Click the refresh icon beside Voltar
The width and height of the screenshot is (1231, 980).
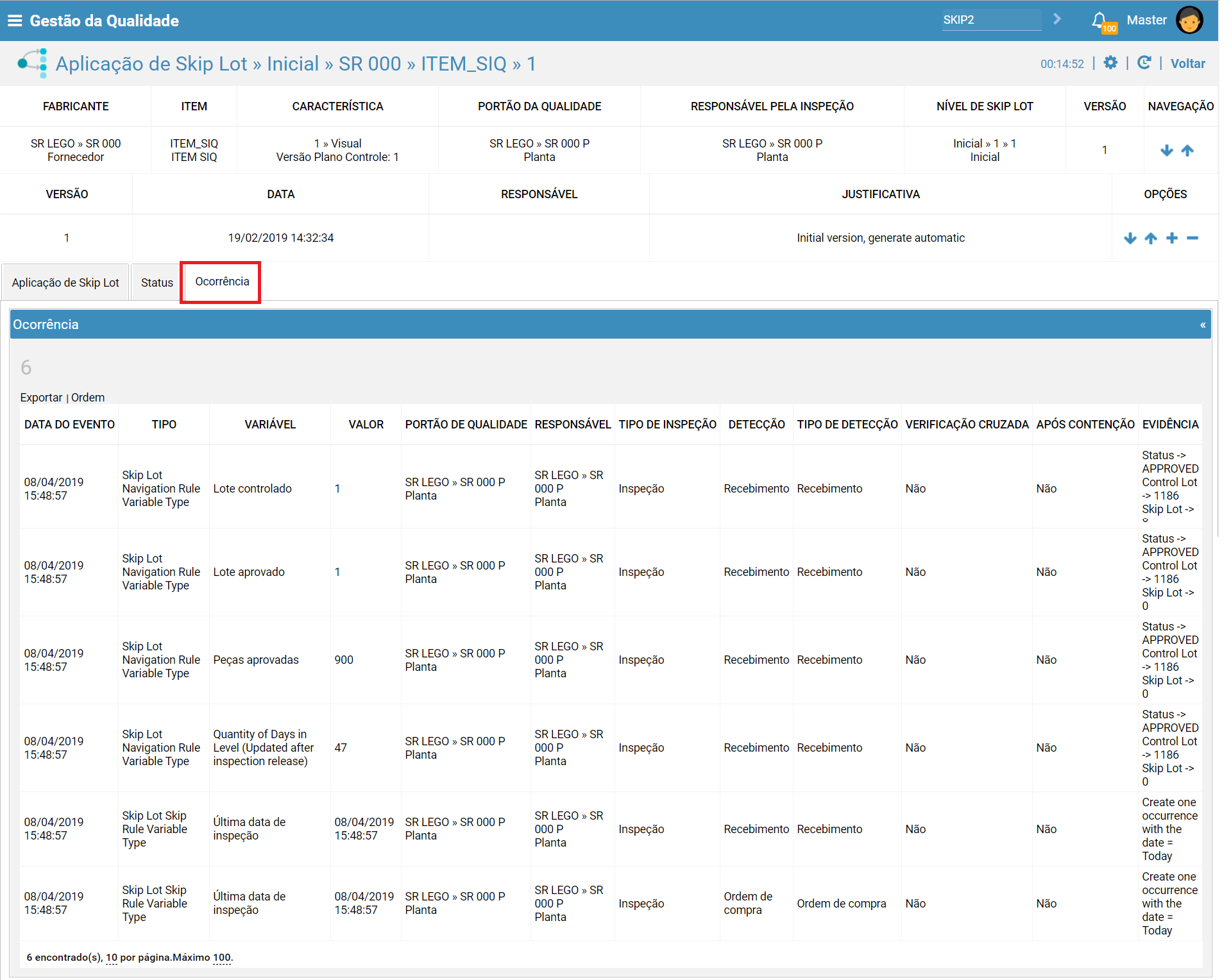1144,63
